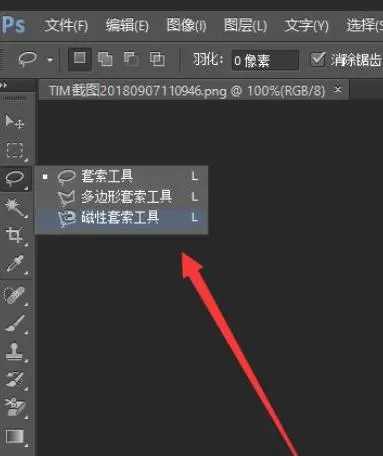Open the 文件(F) menu

66,25
